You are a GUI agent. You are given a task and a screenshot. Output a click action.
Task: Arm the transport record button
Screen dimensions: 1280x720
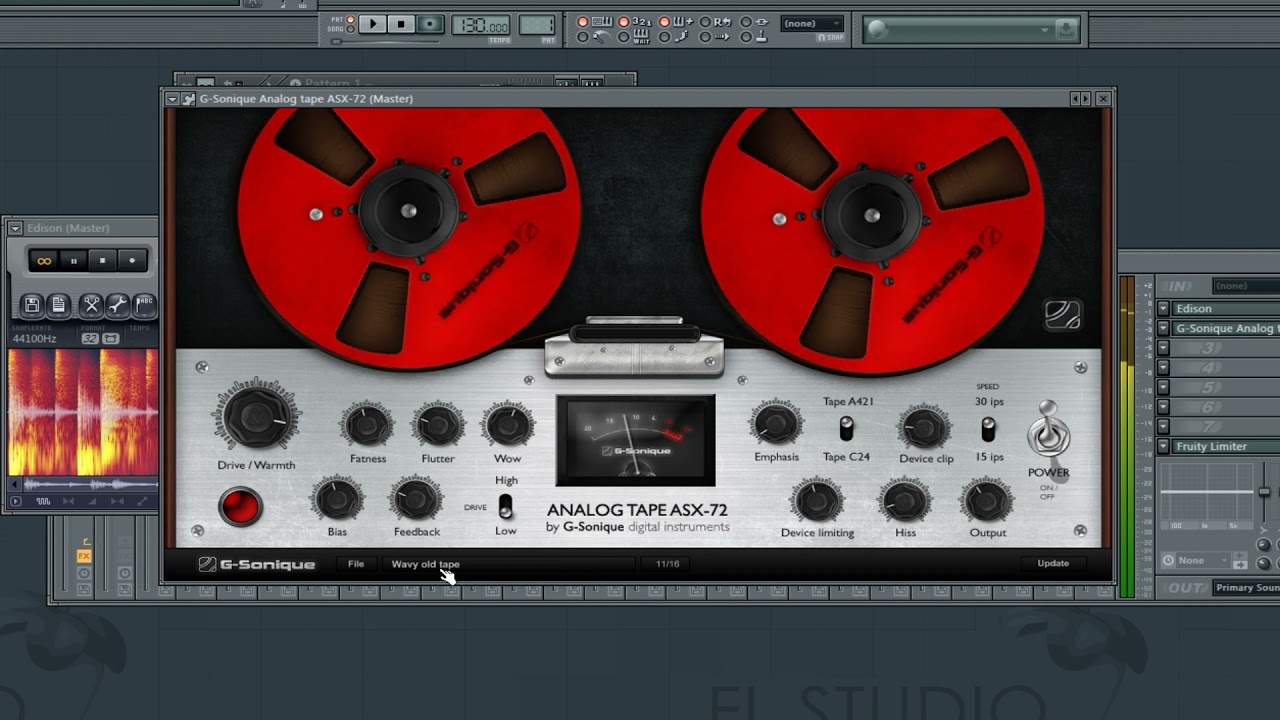point(430,24)
